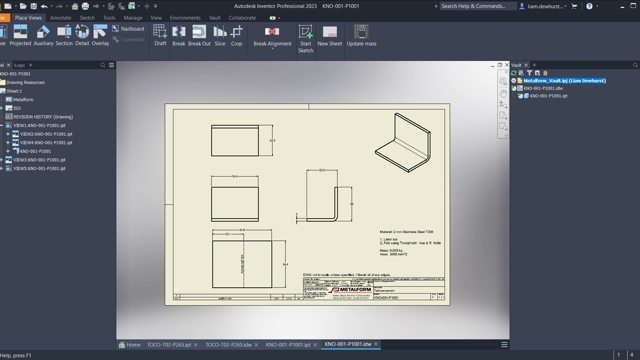The height and width of the screenshot is (360, 640).
Task: Select the Projected view tool
Action: click(x=20, y=35)
